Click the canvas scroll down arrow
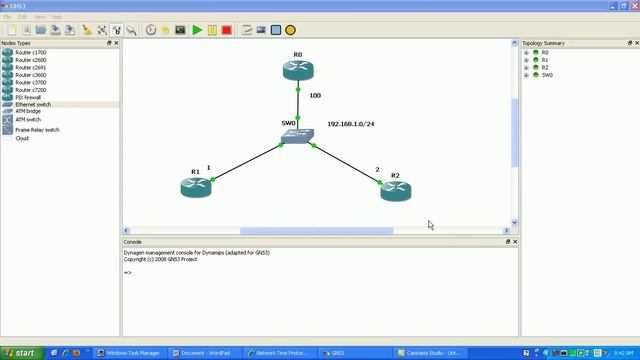This screenshot has width=640, height=360. coord(514,222)
